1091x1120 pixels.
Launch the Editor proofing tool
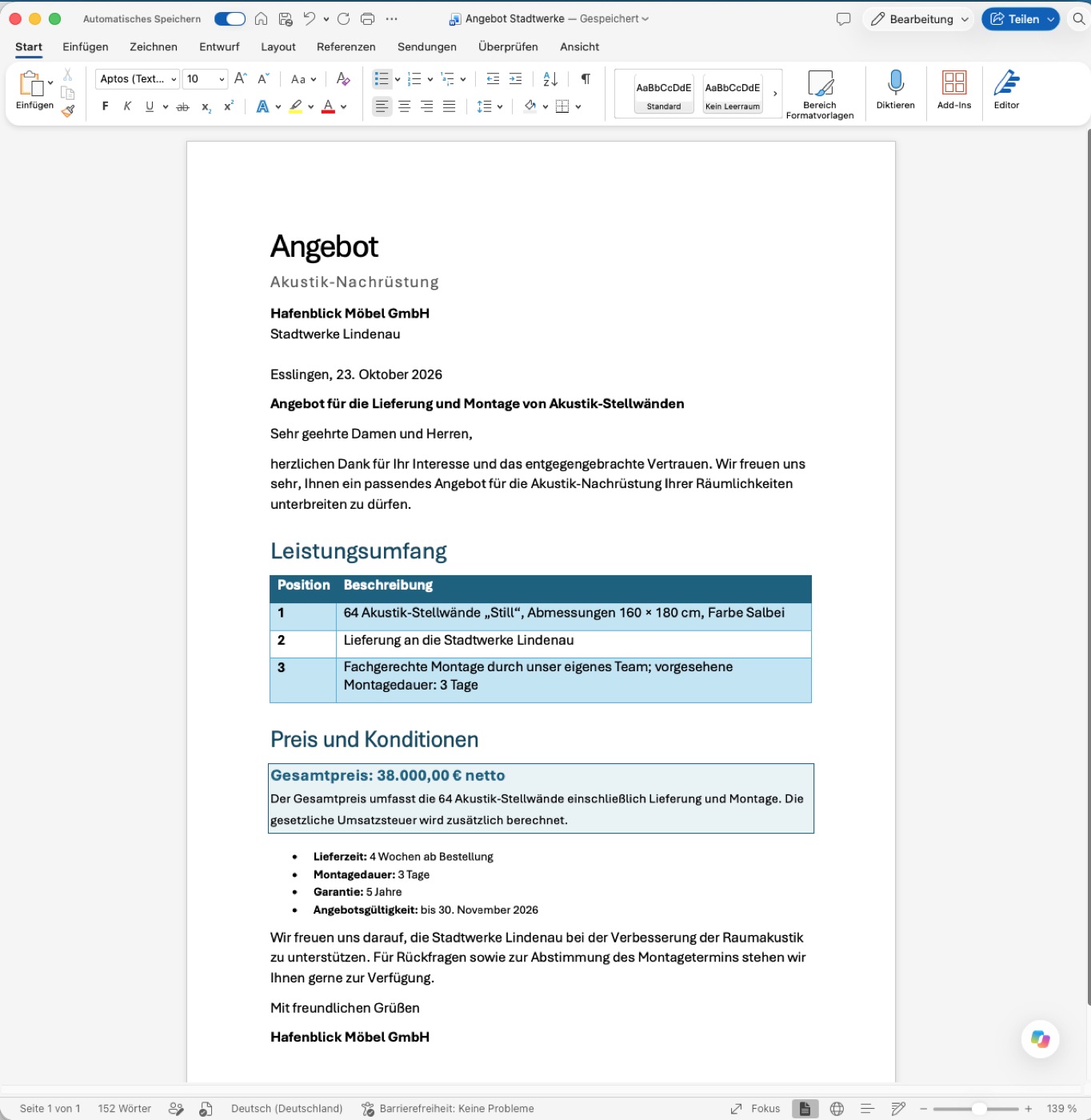1006,90
